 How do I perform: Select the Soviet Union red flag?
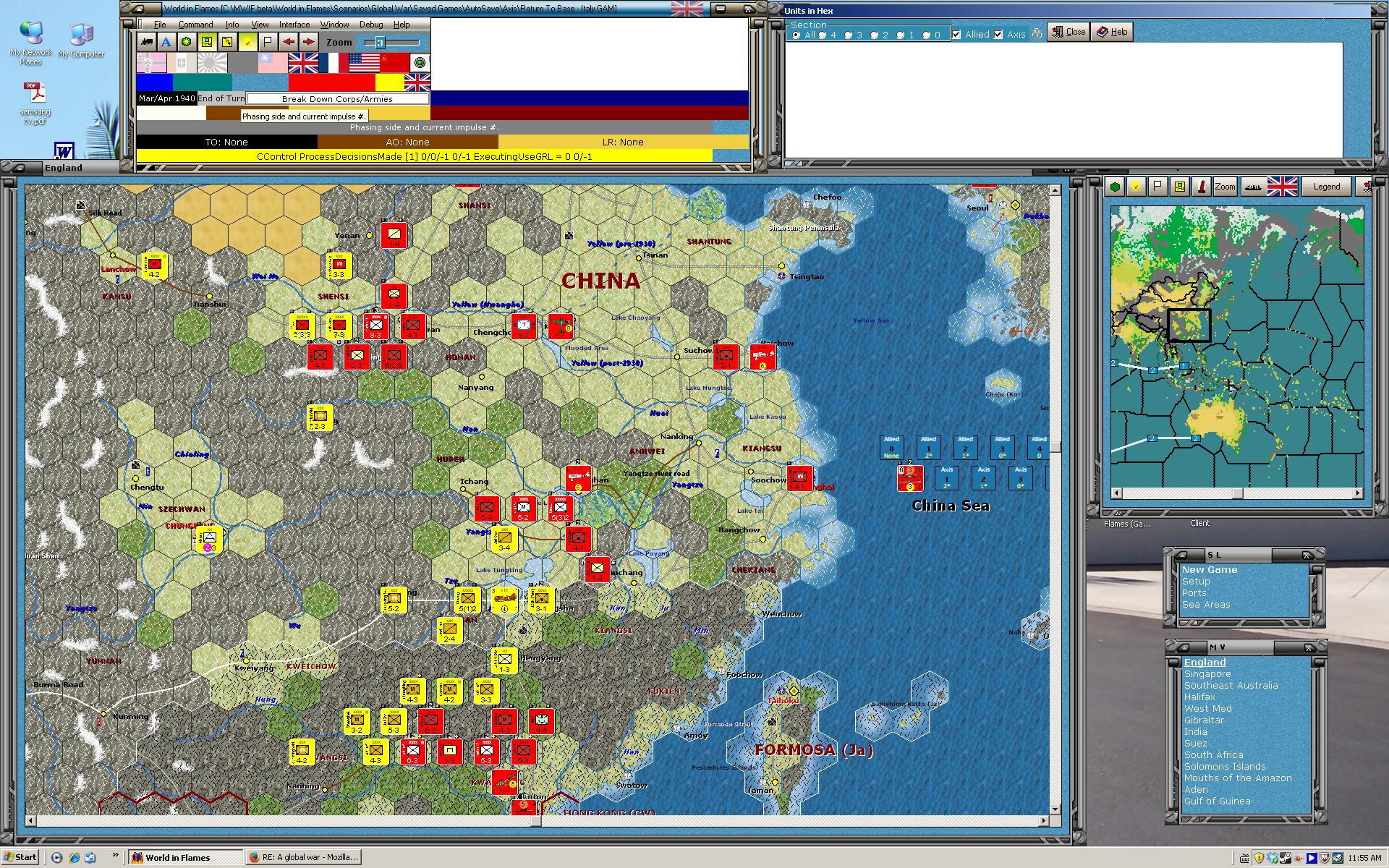(395, 63)
